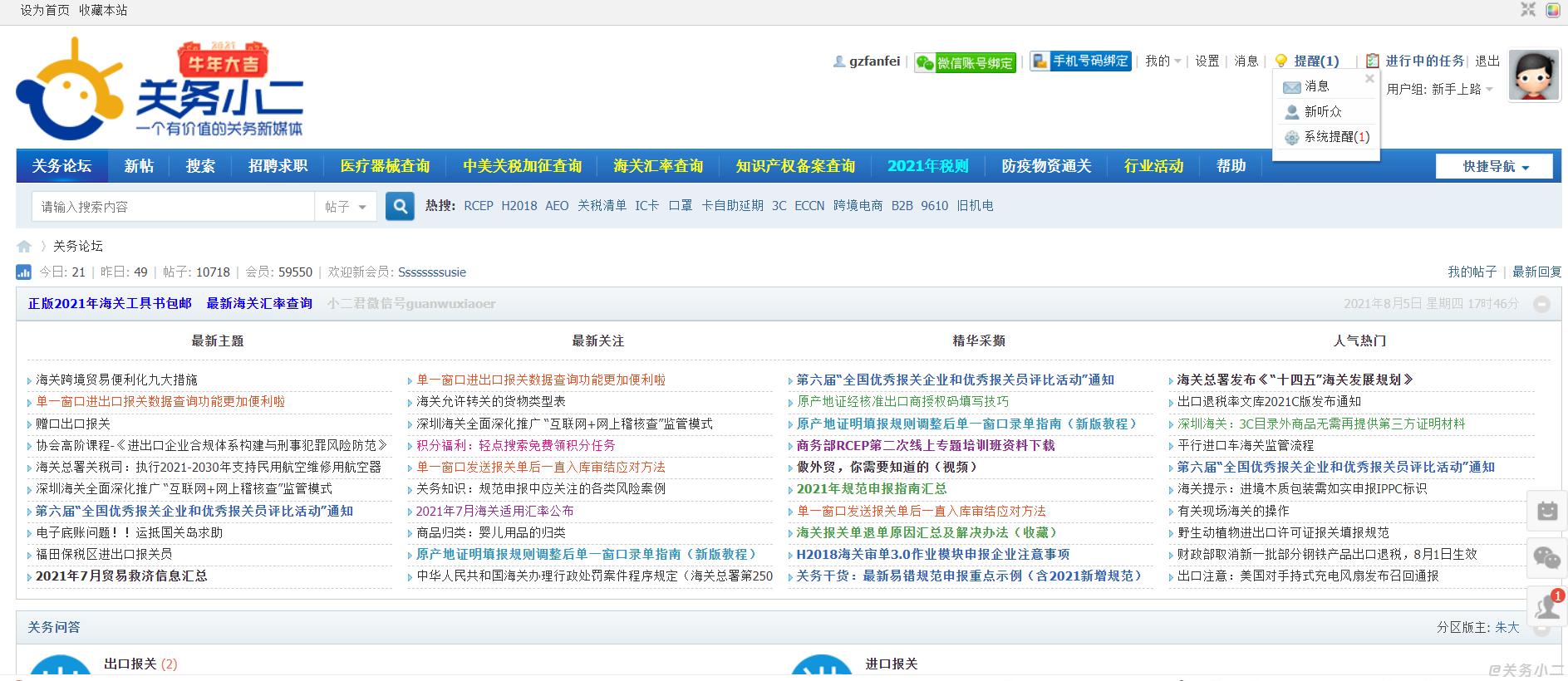
Task: Open the 中美关税加征查询 nav tab
Action: (523, 166)
